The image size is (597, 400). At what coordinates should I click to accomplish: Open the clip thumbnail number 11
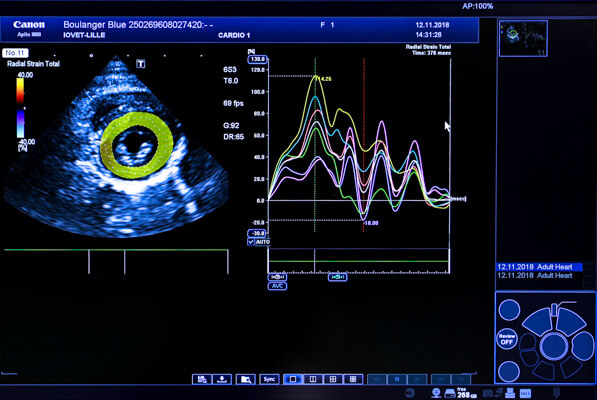[523, 38]
